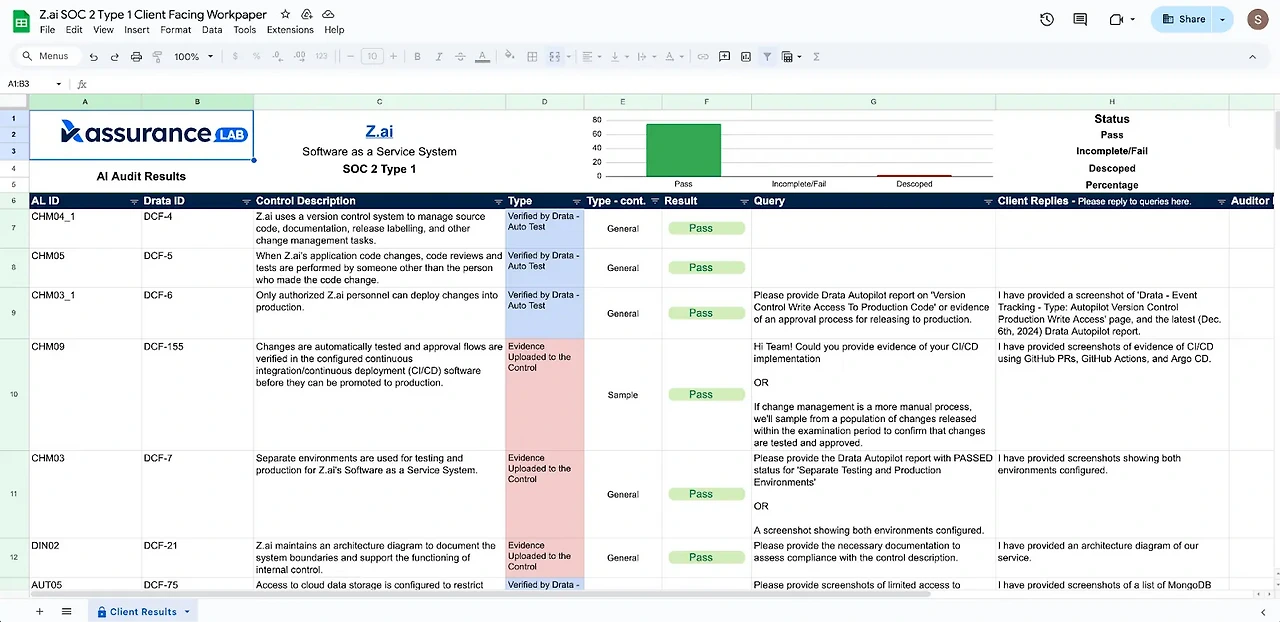
Task: Insert a link from the toolbar
Action: tap(703, 57)
